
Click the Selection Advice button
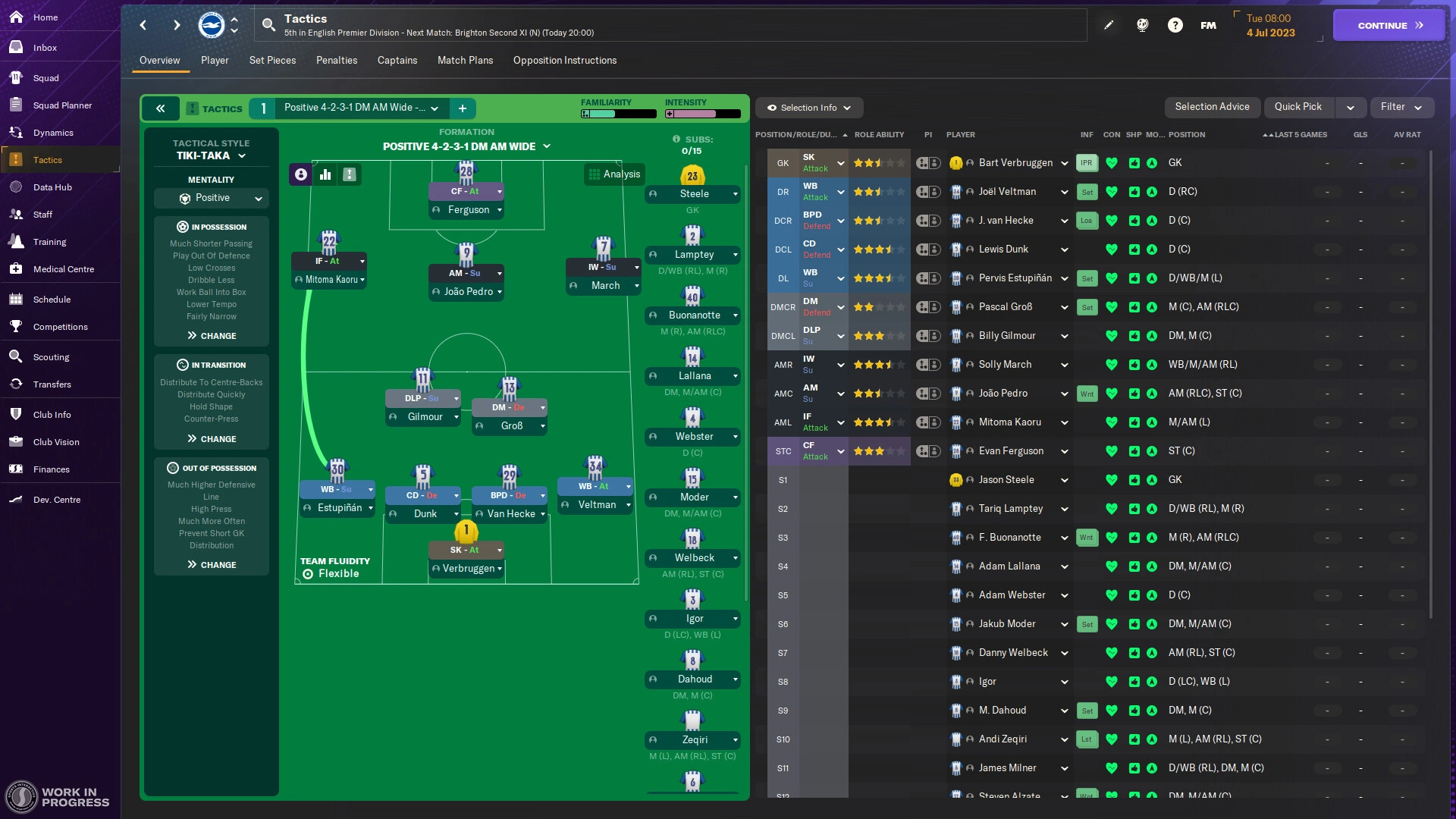(1213, 107)
